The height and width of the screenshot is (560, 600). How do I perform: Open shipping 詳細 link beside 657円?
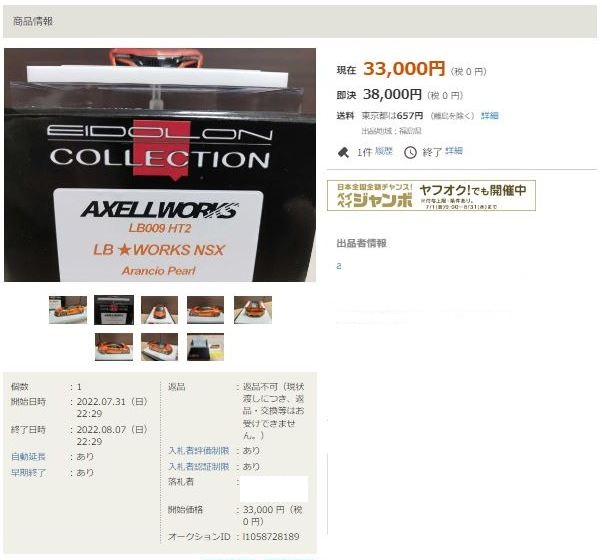[489, 116]
